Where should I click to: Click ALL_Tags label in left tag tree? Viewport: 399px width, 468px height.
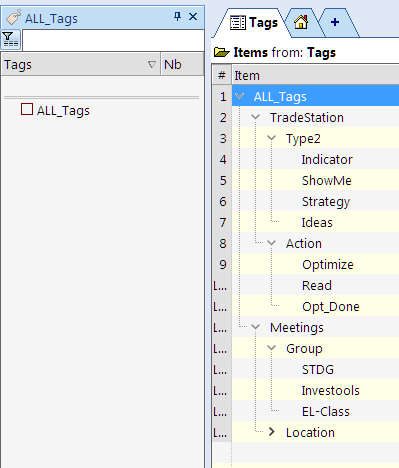(x=63, y=111)
